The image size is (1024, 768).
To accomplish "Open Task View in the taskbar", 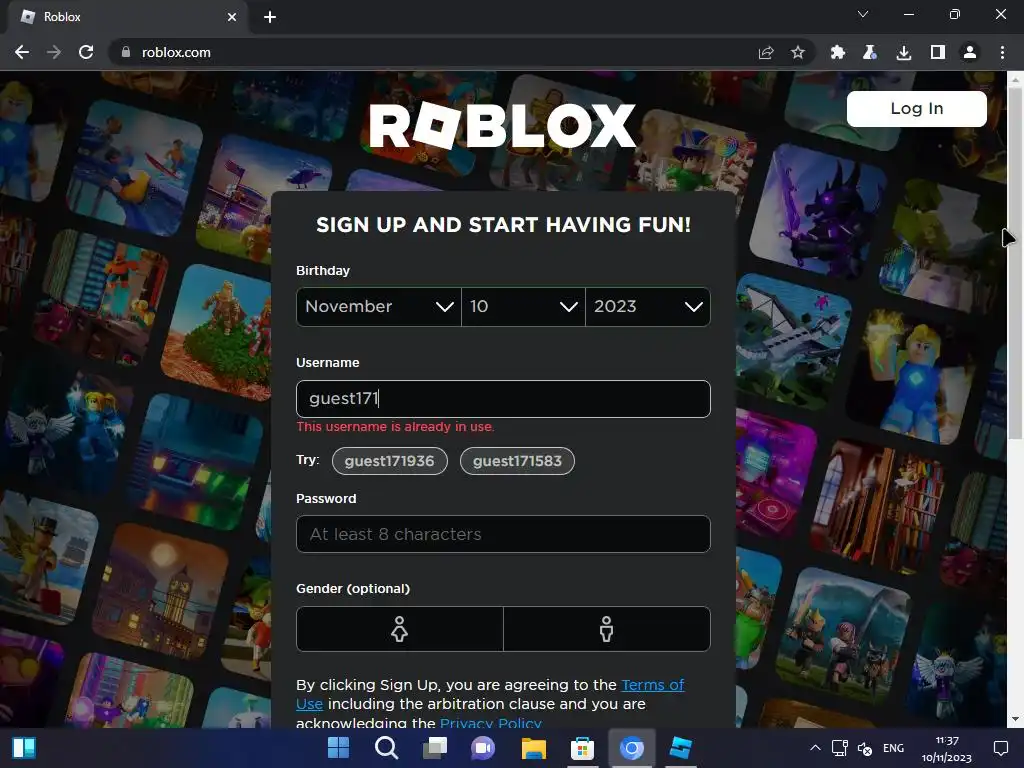I will click(x=435, y=747).
